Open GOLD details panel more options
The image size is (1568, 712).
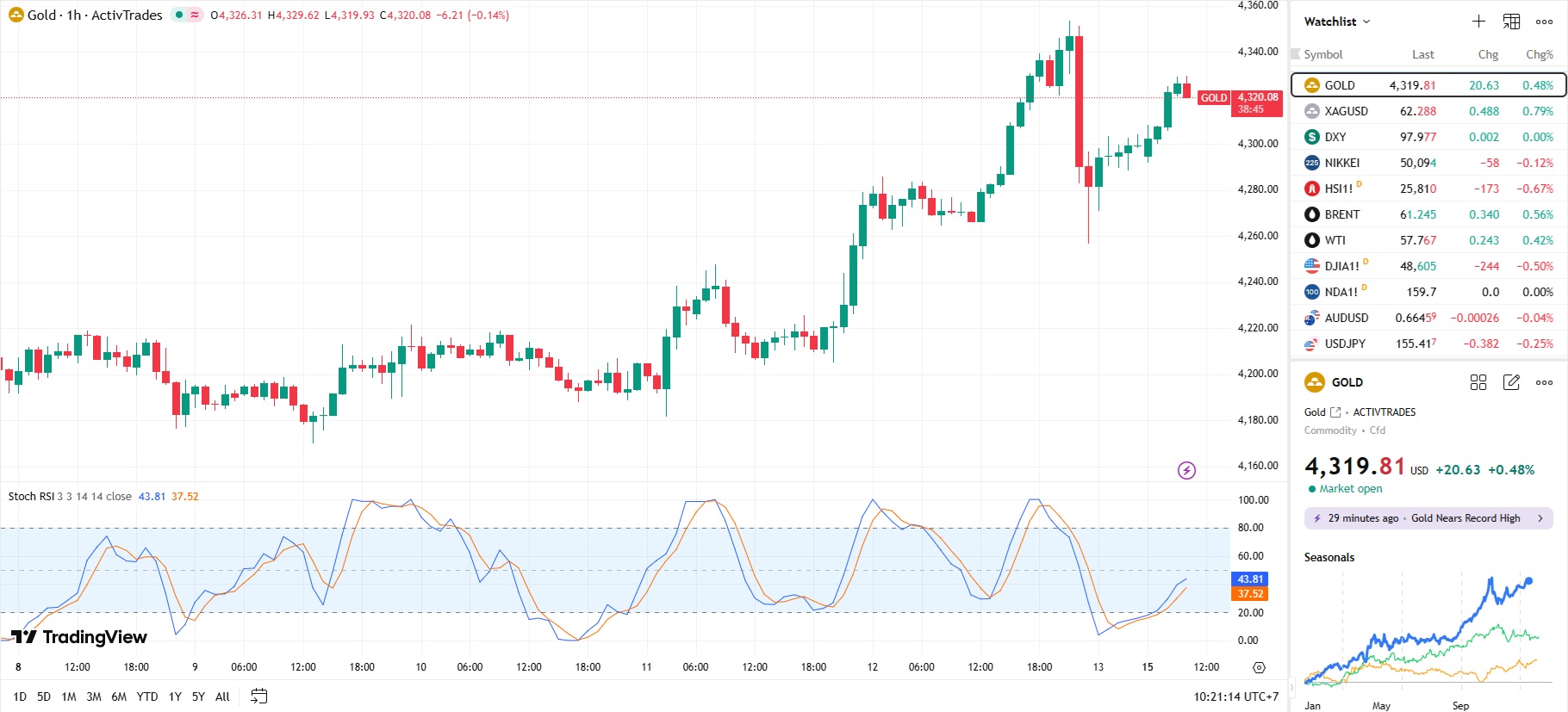pos(1544,382)
